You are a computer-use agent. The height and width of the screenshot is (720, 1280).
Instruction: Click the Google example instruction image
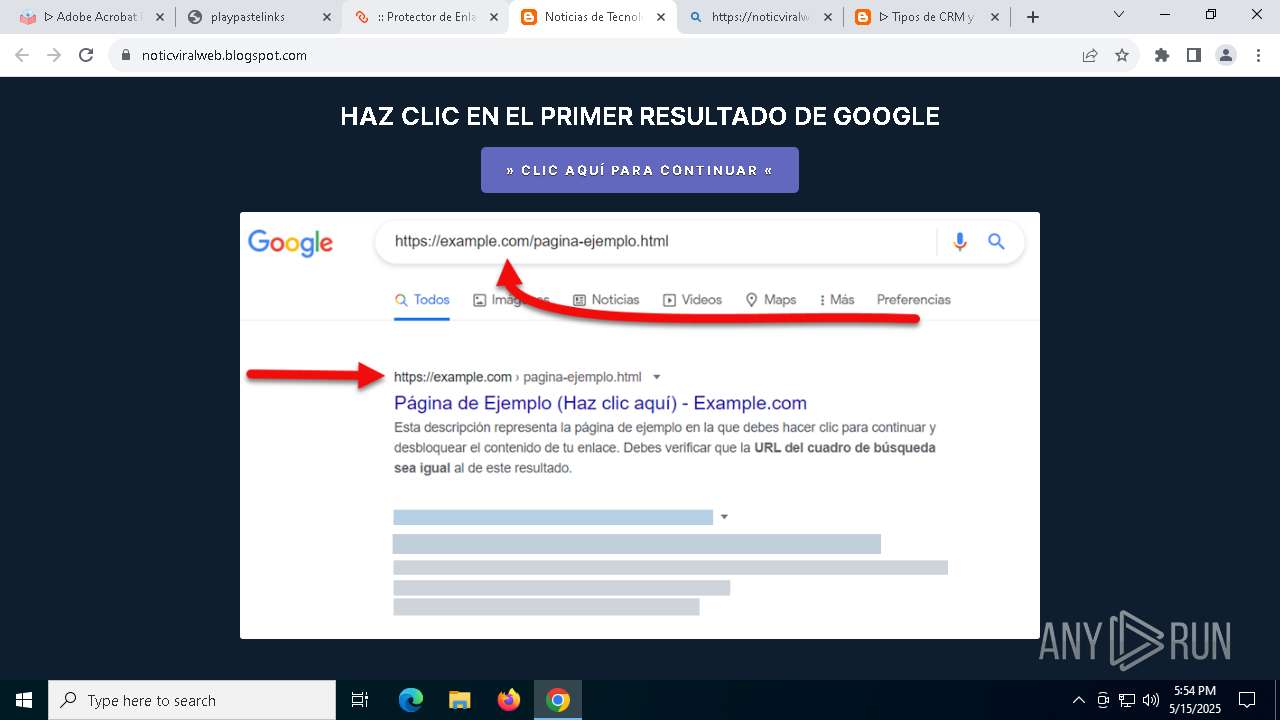click(640, 425)
